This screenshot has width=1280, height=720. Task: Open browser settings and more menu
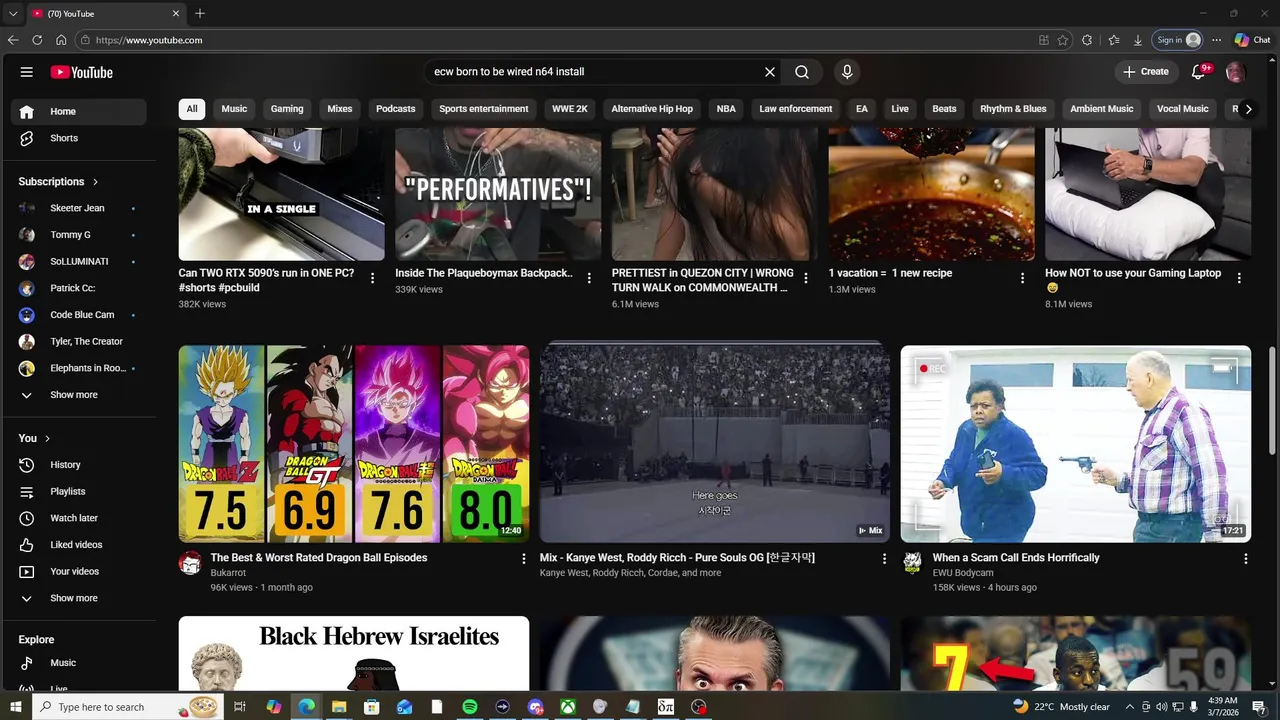click(1216, 40)
